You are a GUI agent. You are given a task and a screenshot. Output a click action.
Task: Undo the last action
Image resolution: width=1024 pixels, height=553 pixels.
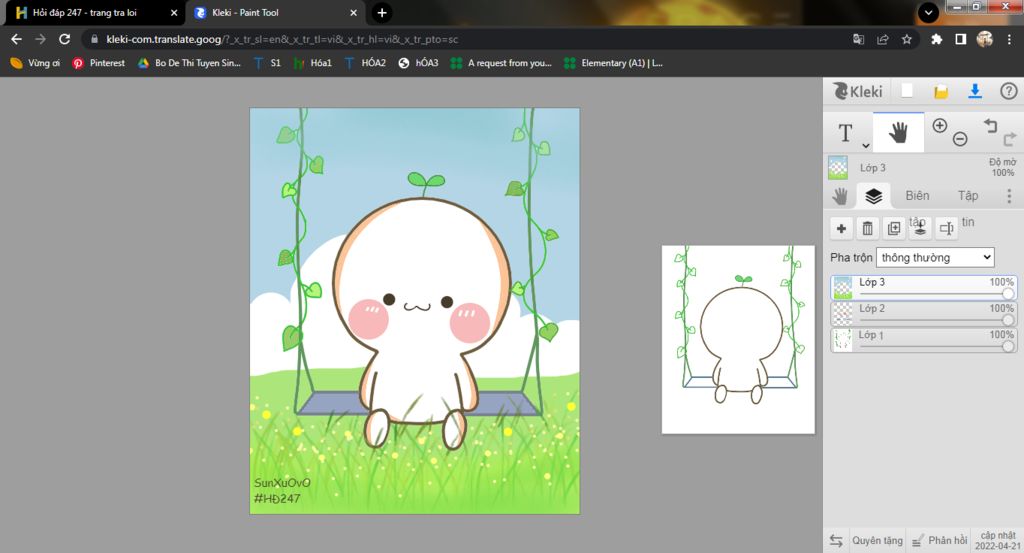tap(991, 125)
